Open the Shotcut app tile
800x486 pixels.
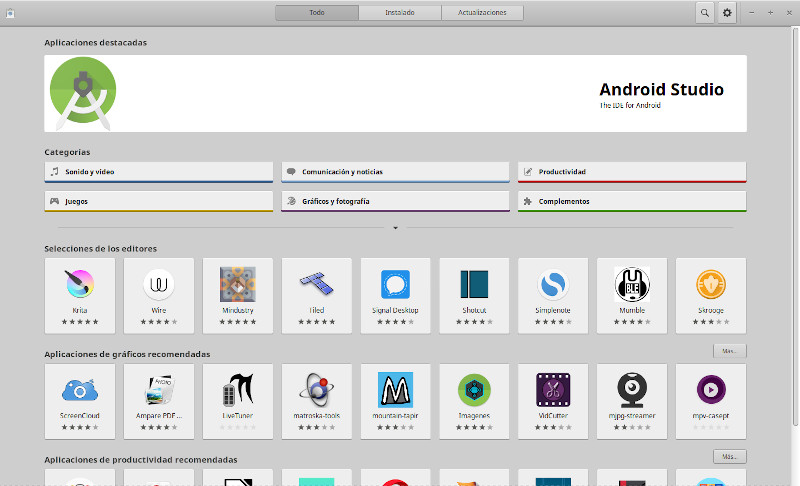474,296
